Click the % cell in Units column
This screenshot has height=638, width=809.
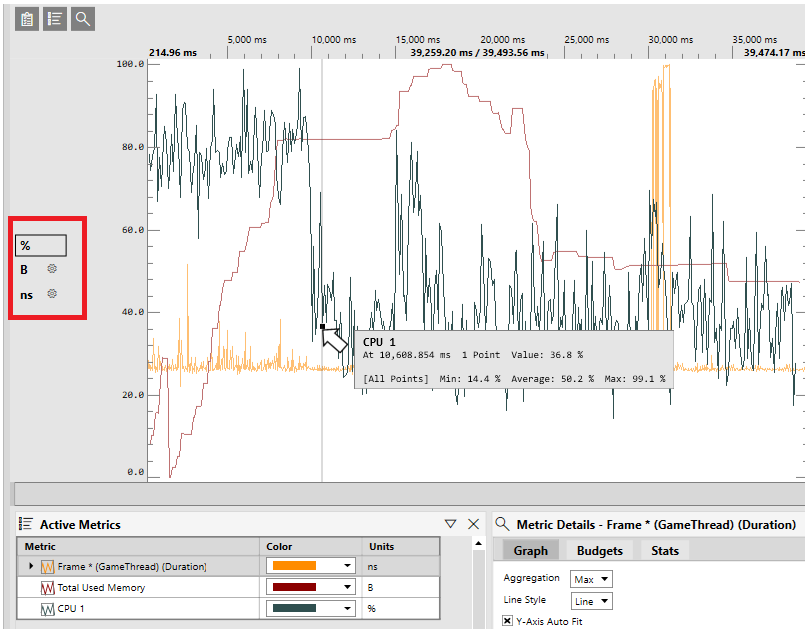coord(401,609)
